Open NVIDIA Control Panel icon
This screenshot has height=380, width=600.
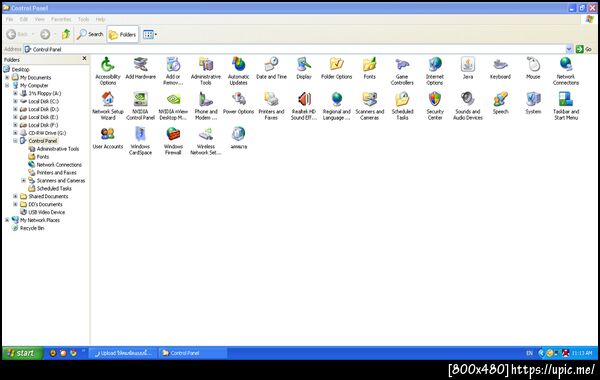[x=140, y=106]
